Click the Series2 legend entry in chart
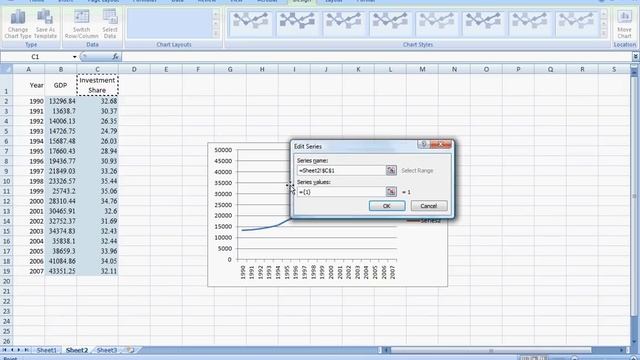 point(424,221)
